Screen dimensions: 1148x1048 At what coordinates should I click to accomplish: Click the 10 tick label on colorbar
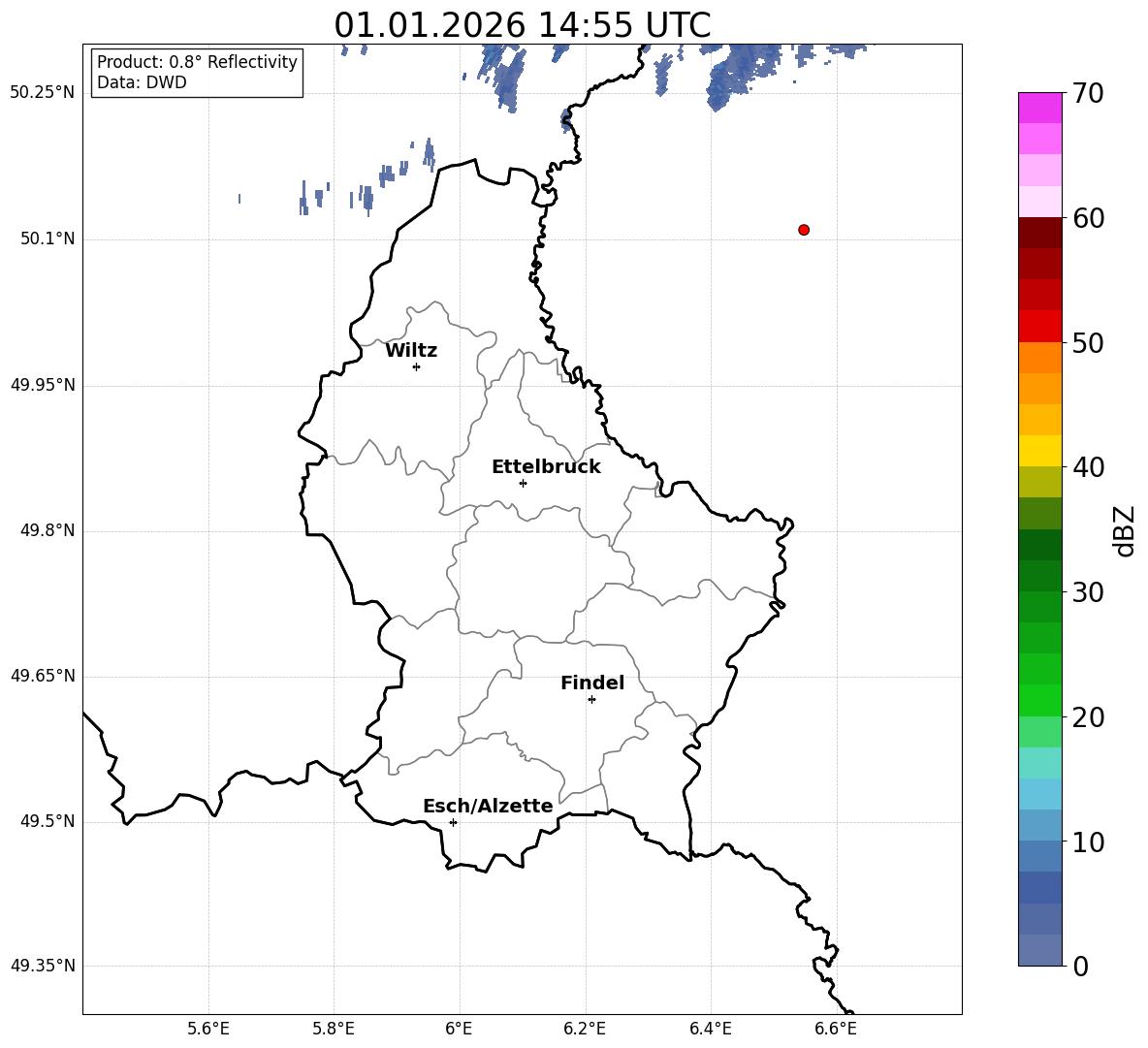point(1087,842)
